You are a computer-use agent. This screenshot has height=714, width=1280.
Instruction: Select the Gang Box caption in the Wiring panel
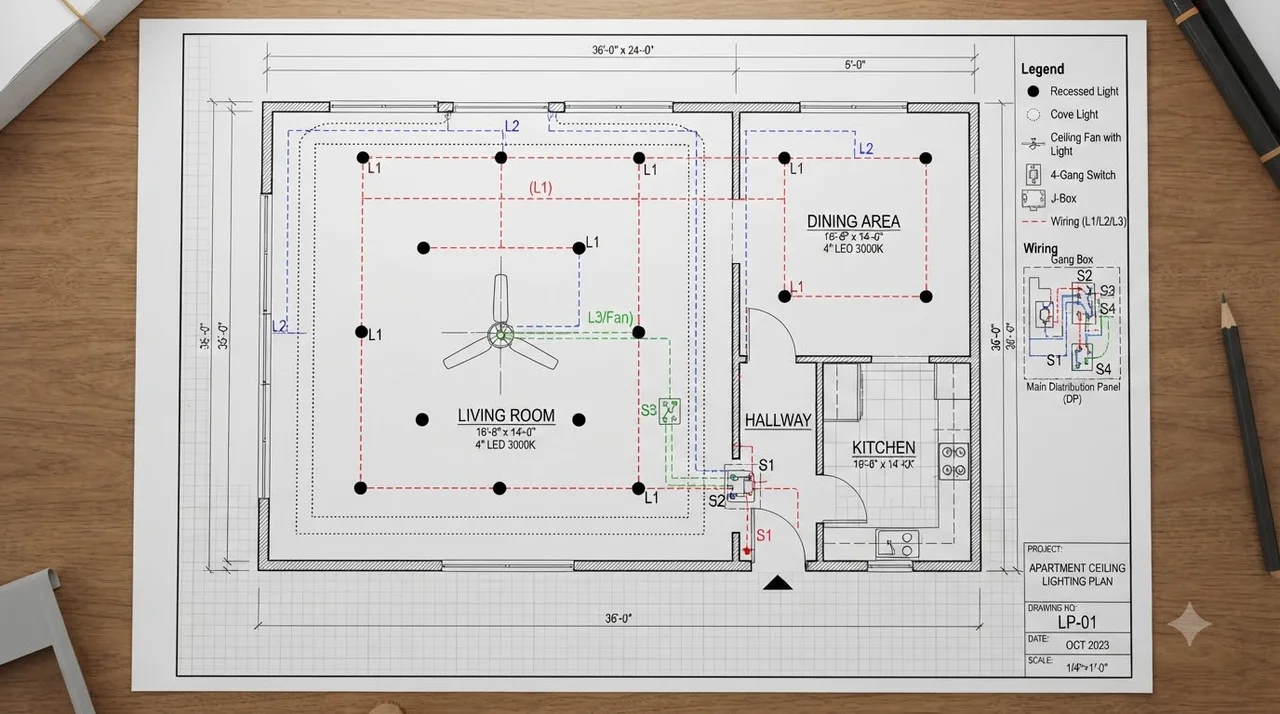tap(1071, 260)
